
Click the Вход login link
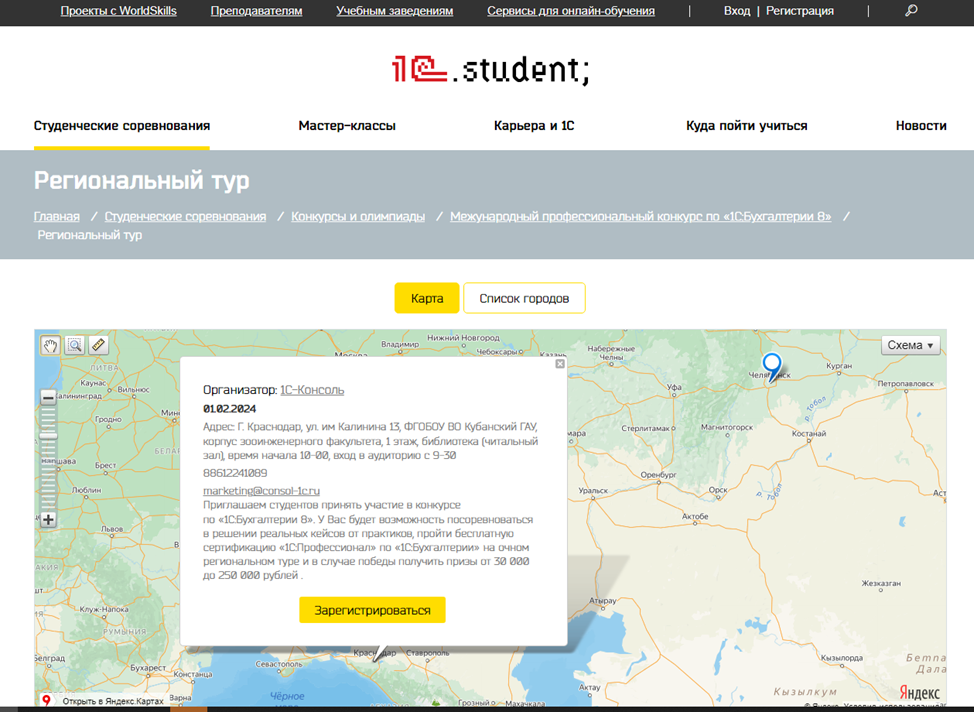click(737, 11)
